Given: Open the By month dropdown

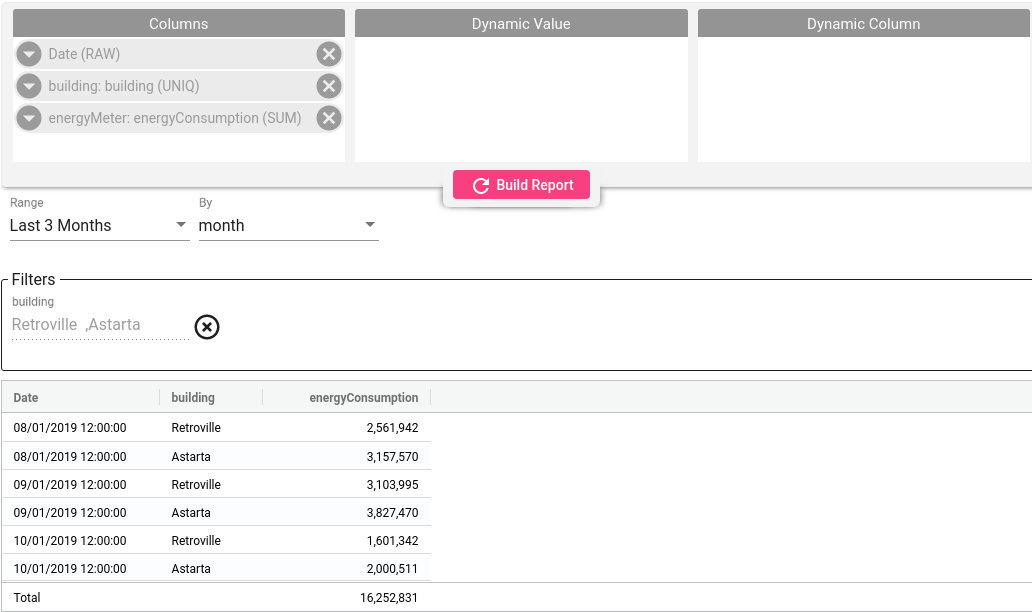Looking at the screenshot, I should click(288, 226).
